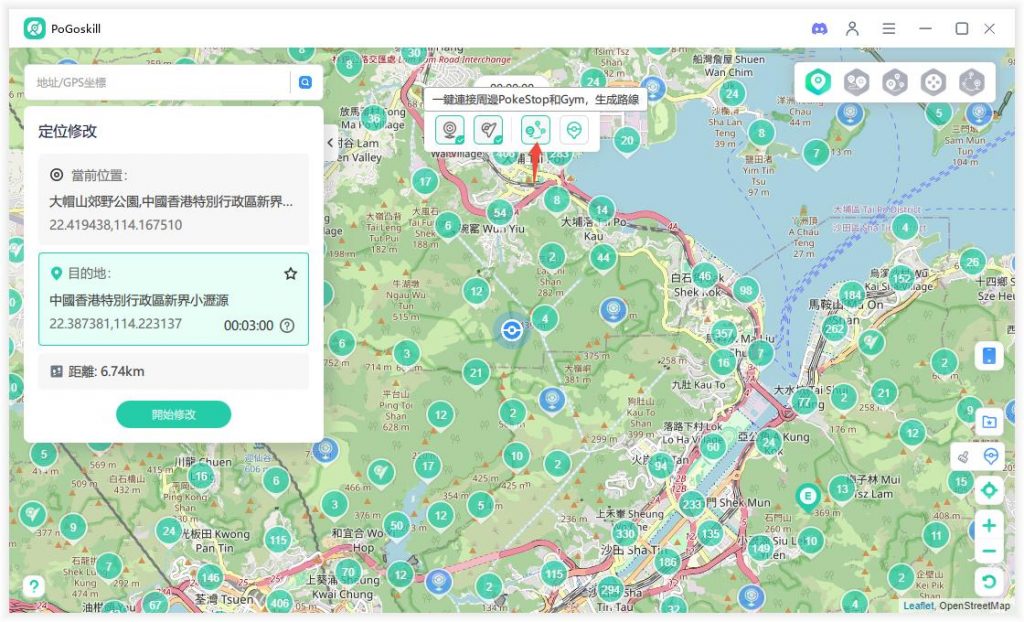Screen dimensions: 1024x622
Task: Collapse the side panel with the chevron
Action: coord(330,143)
